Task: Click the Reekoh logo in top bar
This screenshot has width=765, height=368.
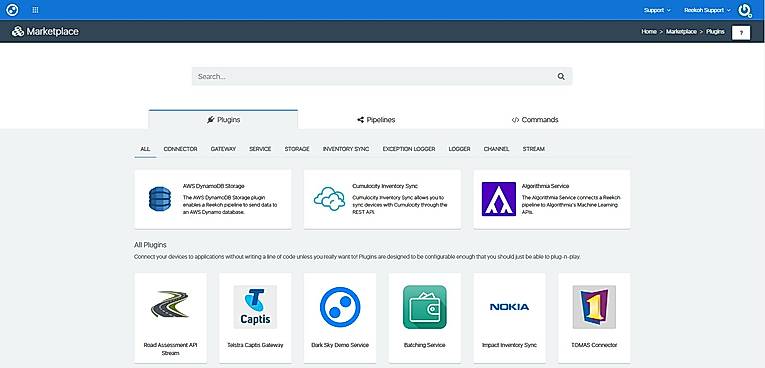Action: (12, 10)
